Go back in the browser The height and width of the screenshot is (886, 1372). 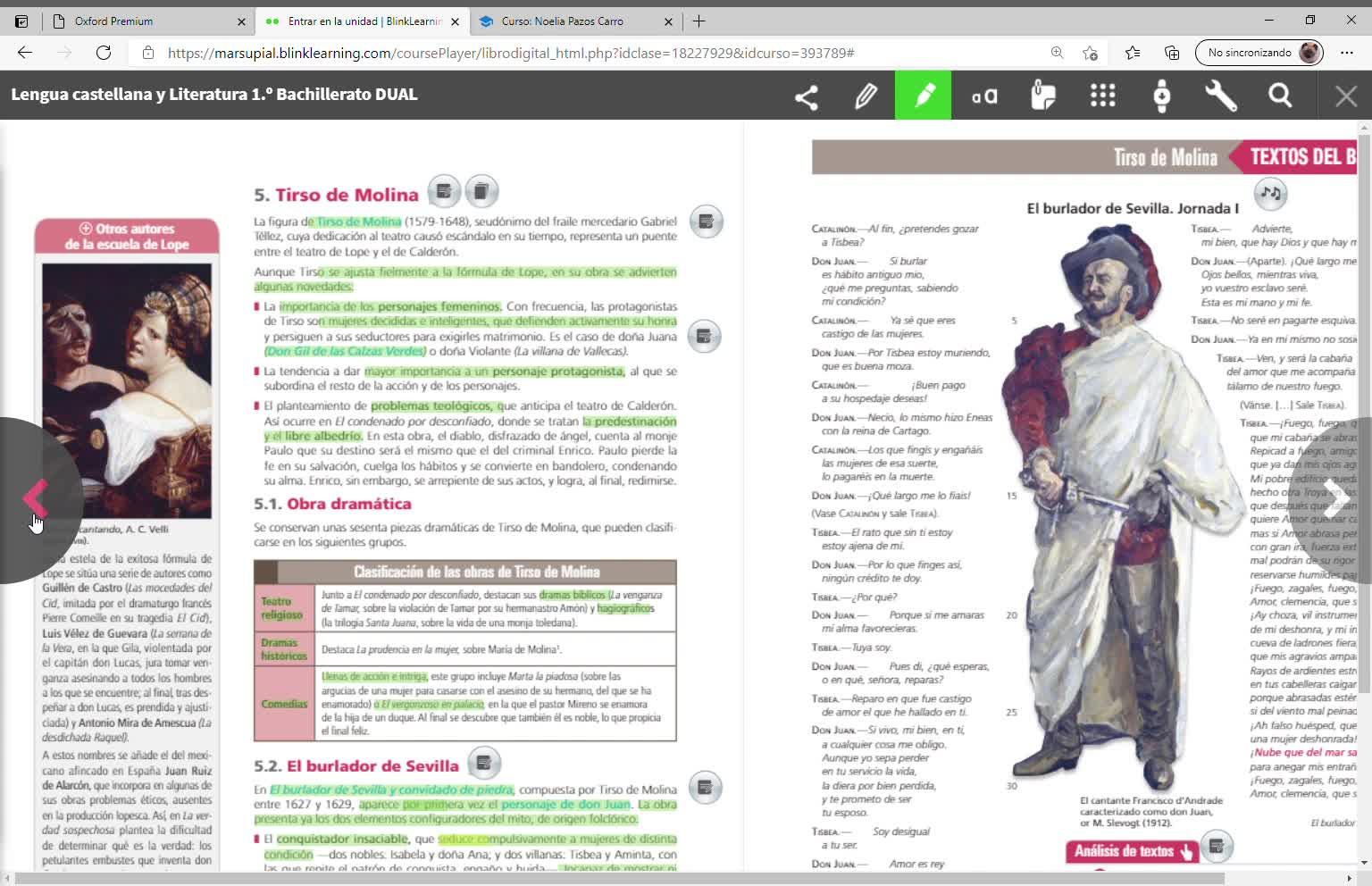[x=25, y=53]
